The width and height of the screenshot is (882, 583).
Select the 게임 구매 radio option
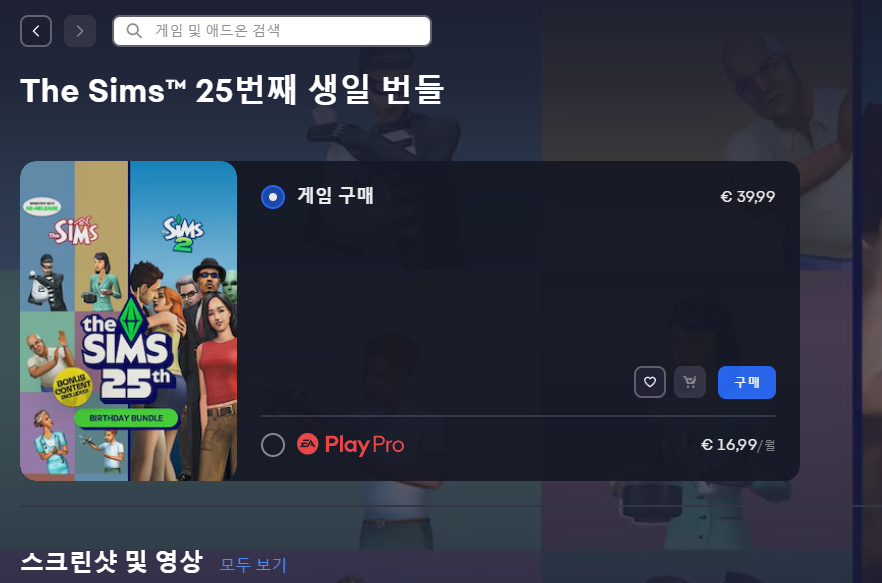pos(273,197)
